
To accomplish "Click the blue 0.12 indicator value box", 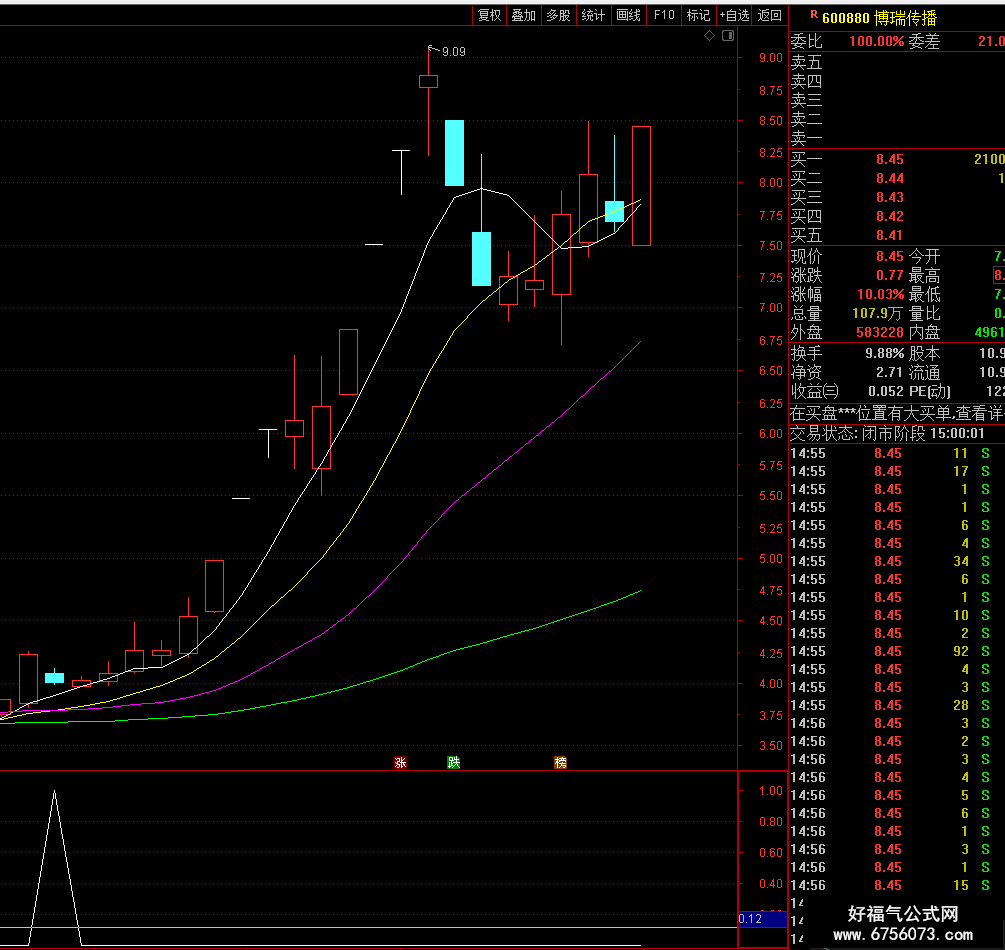I will click(x=763, y=919).
